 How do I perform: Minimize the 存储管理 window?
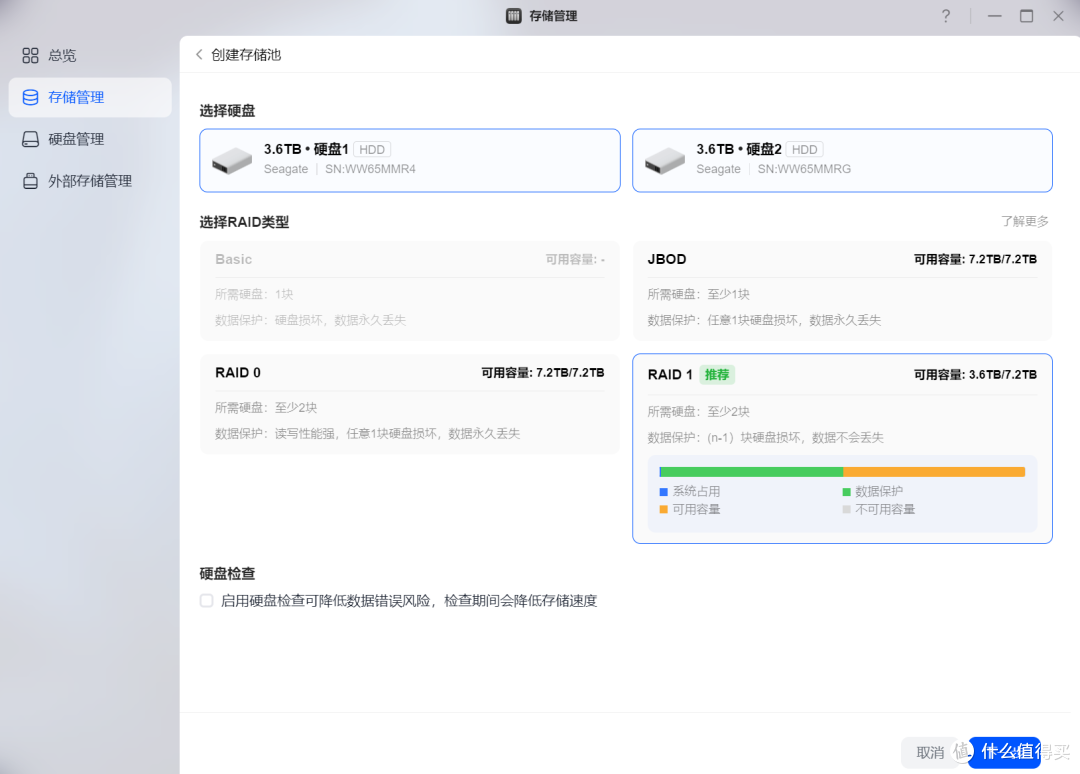[995, 16]
